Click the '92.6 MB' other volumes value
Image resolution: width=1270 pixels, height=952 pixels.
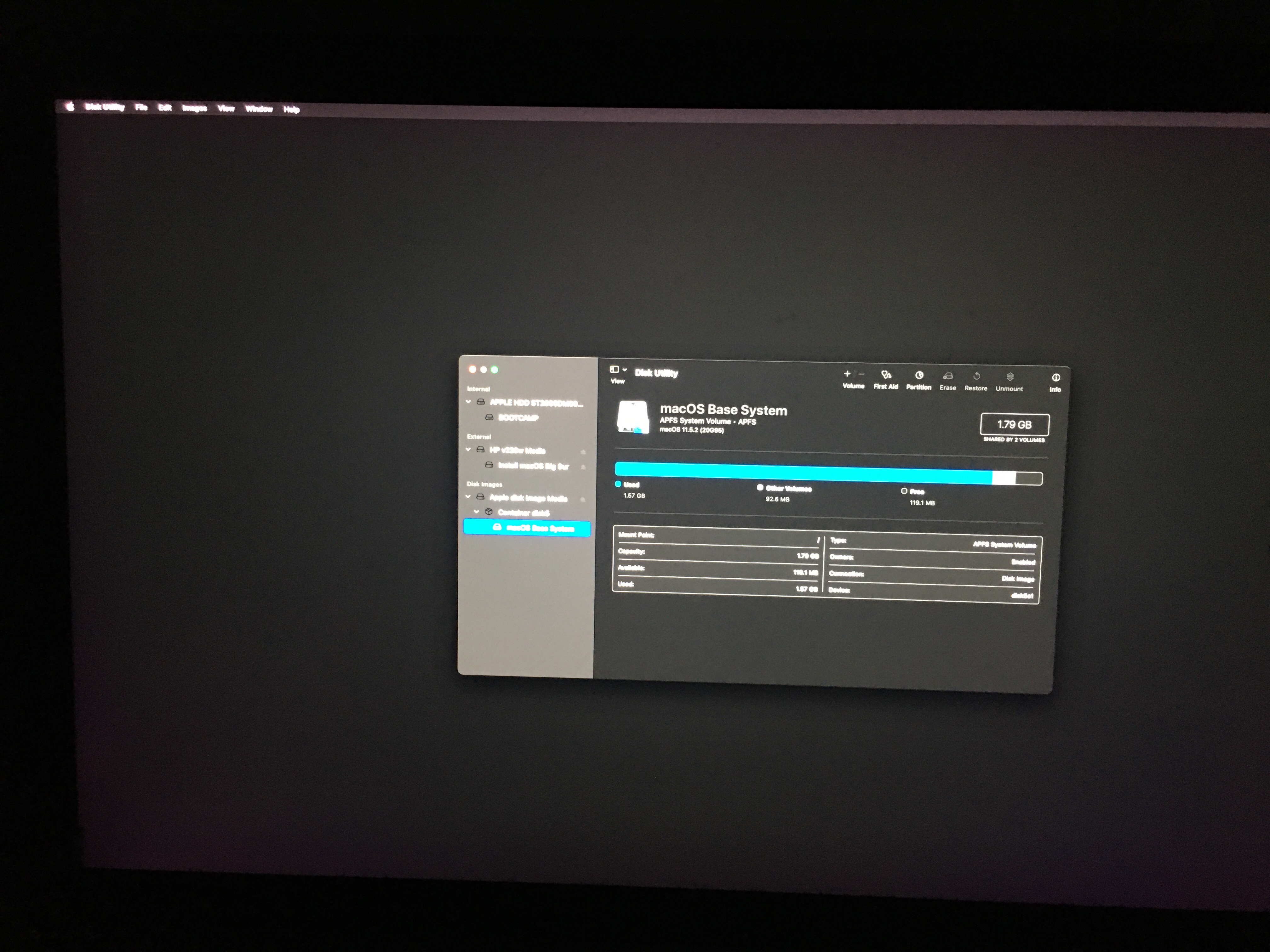point(777,499)
